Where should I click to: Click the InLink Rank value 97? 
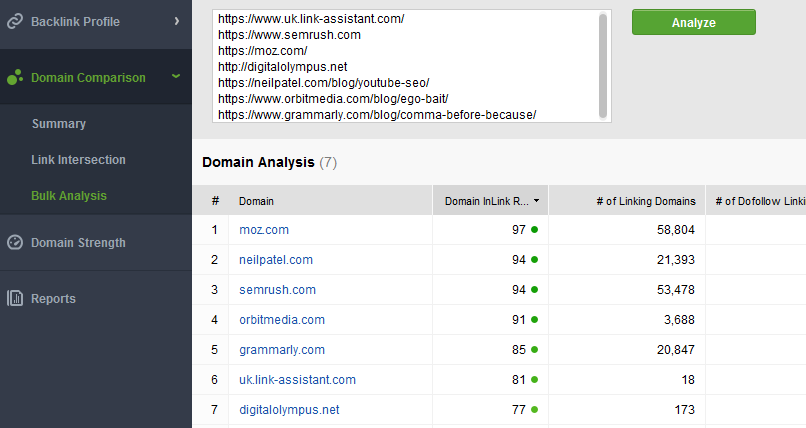pos(519,230)
